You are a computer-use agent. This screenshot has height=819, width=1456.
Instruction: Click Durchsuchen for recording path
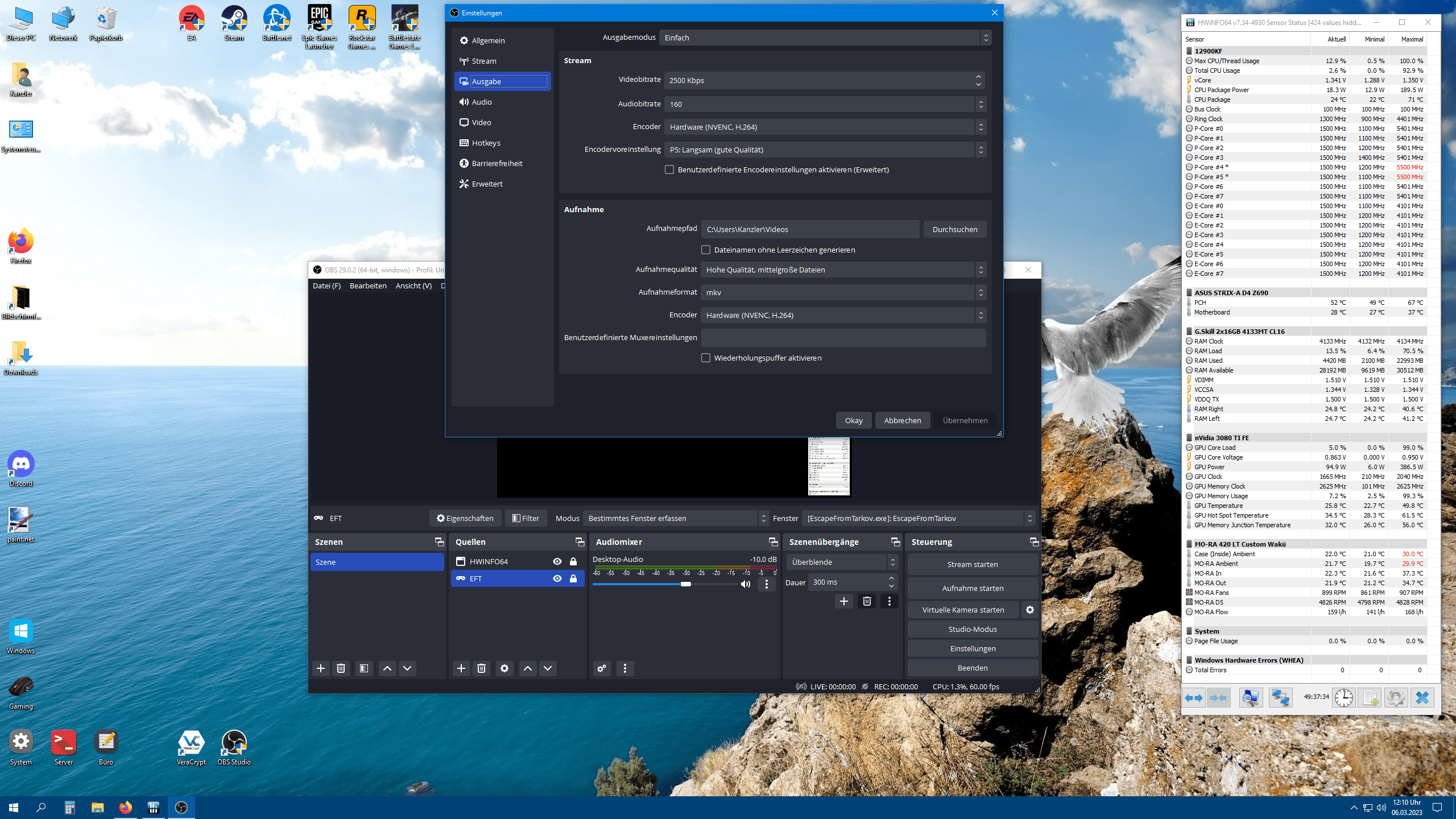click(x=955, y=229)
